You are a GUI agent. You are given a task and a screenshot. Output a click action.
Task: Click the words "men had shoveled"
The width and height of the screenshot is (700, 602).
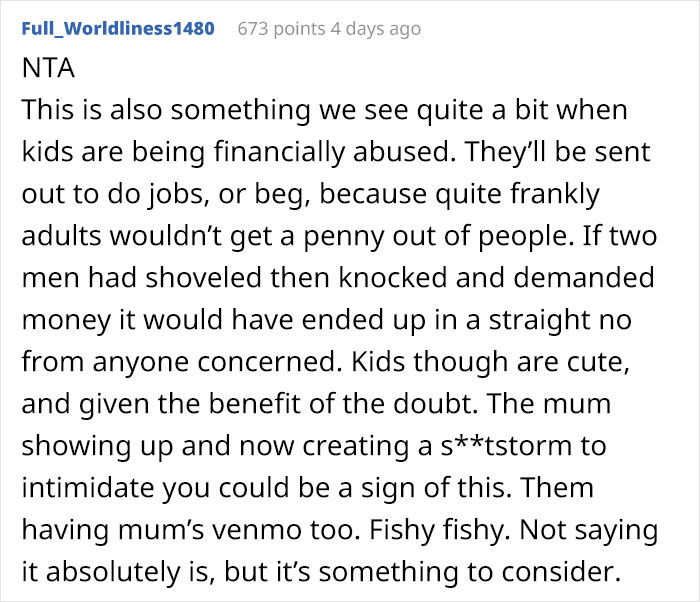tap(142, 277)
